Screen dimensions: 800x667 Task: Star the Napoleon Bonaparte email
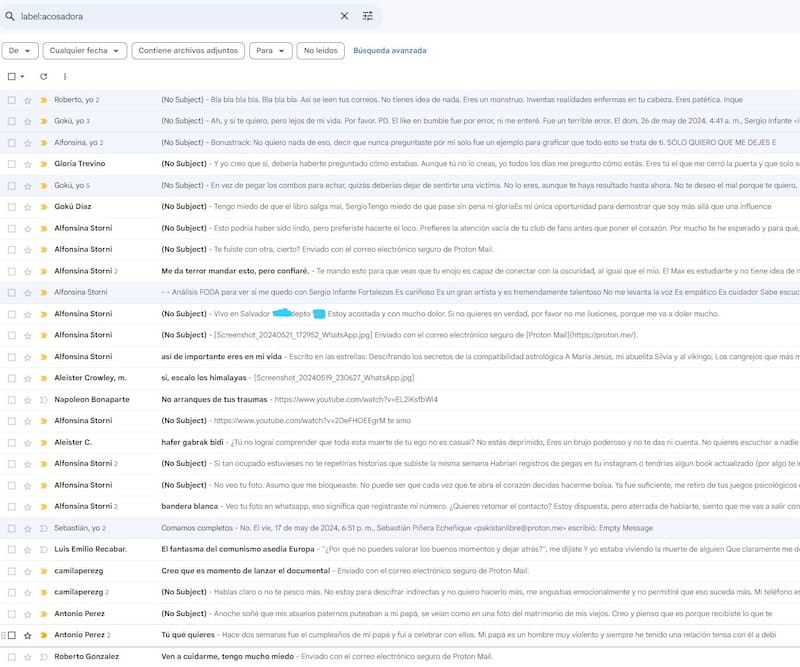(28, 399)
